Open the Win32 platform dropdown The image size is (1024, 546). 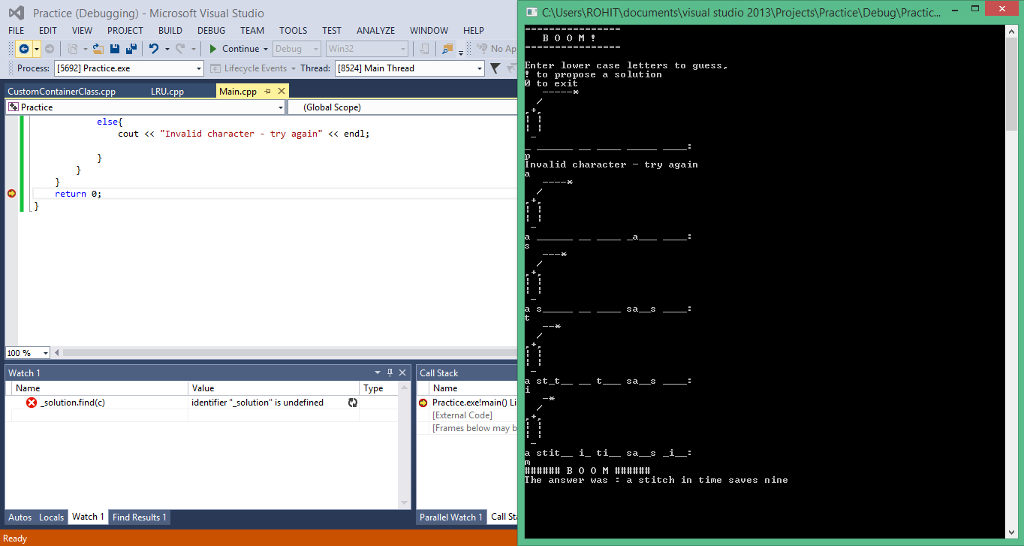(366, 49)
